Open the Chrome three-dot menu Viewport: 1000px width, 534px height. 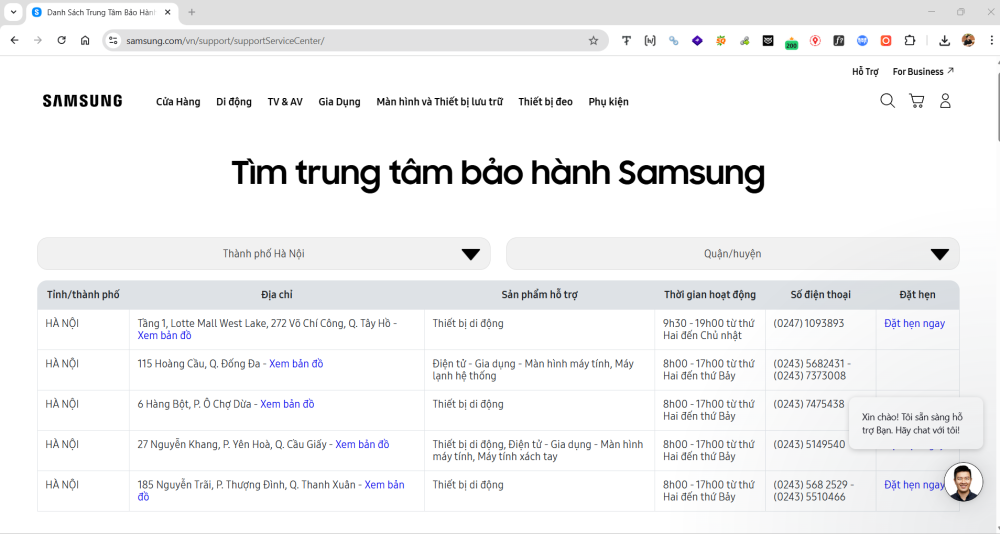[991, 40]
